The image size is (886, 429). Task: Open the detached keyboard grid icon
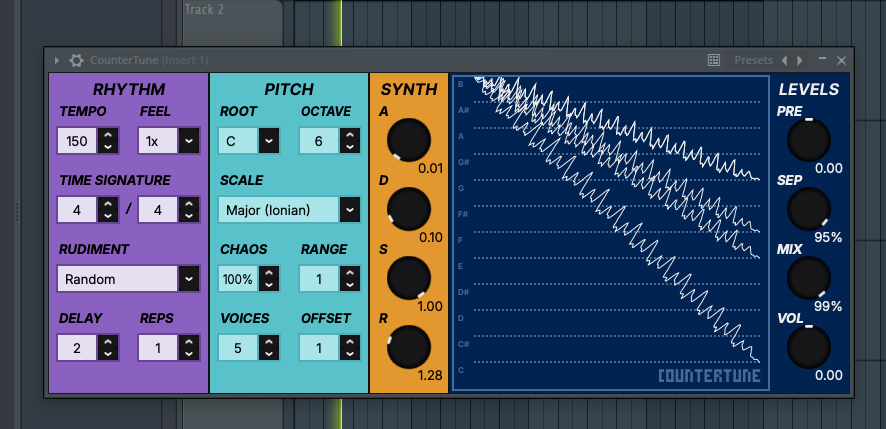pos(714,60)
